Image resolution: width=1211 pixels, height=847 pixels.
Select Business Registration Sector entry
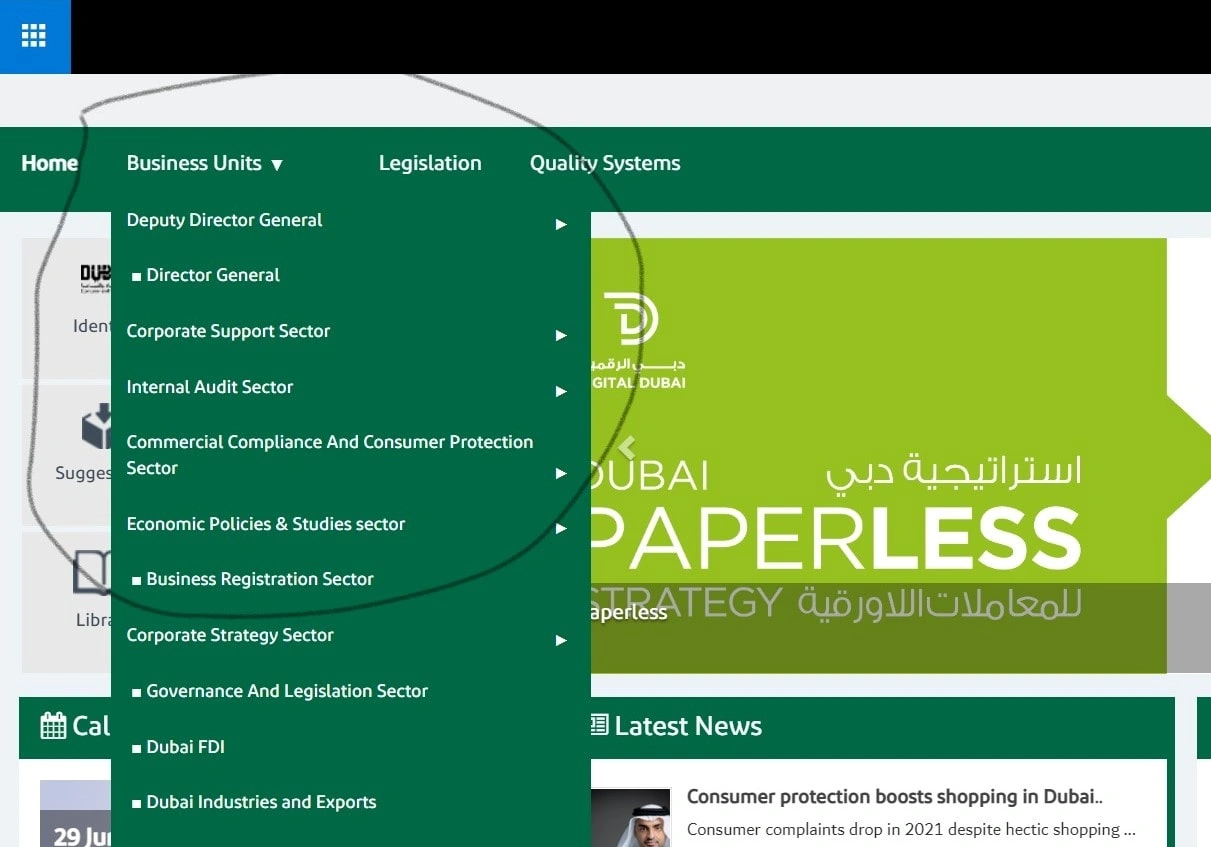(259, 580)
